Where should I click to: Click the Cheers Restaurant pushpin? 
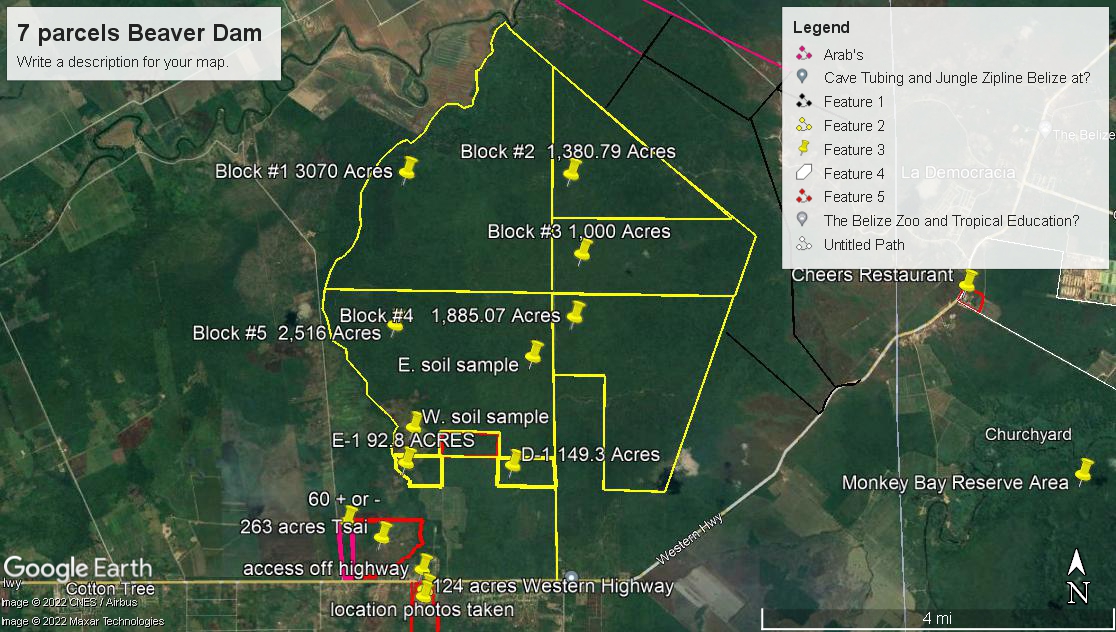968,281
